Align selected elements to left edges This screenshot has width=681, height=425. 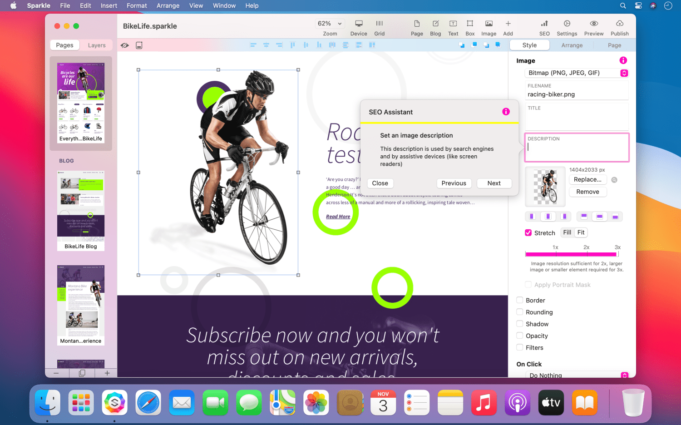click(x=253, y=45)
